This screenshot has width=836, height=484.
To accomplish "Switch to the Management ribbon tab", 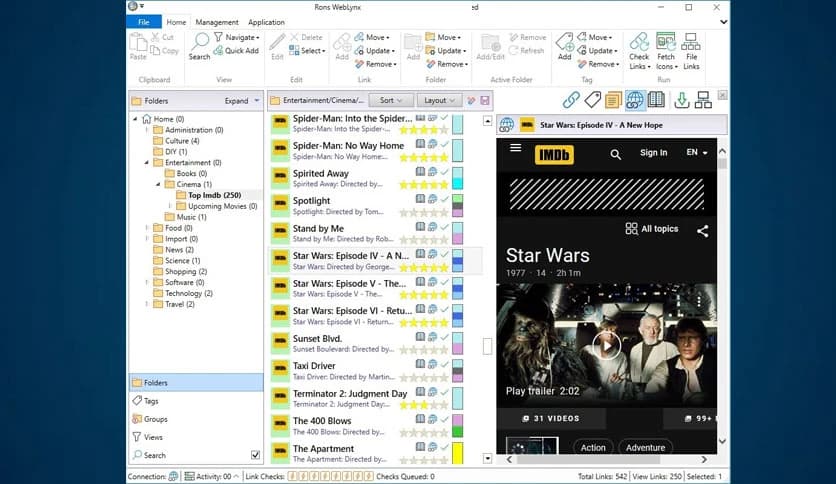I will point(217,21).
